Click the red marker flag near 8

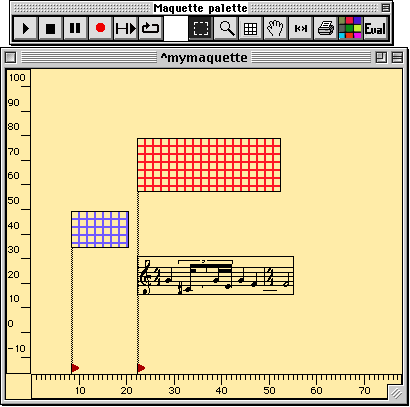(75, 368)
